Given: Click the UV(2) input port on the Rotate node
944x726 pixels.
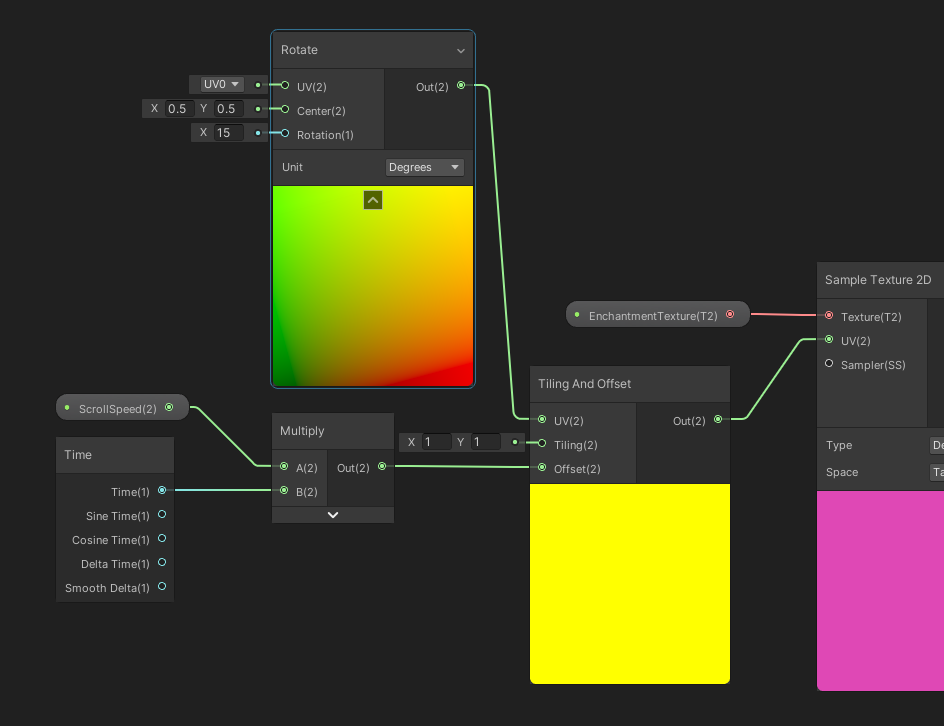Looking at the screenshot, I should pos(283,86).
